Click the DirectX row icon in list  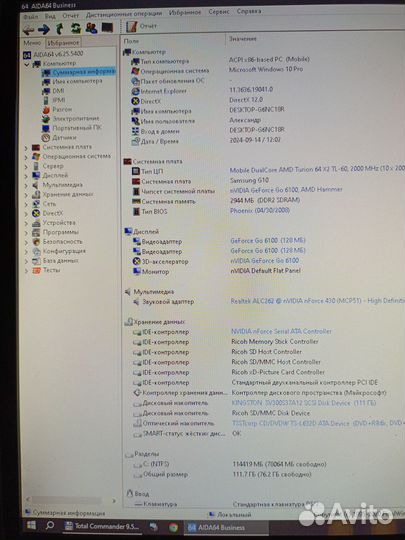click(135, 101)
